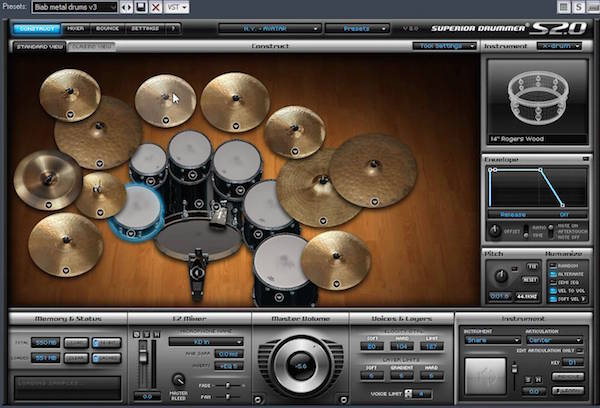Click the EZ Mixer solo button
The image size is (600, 408).
146,335
